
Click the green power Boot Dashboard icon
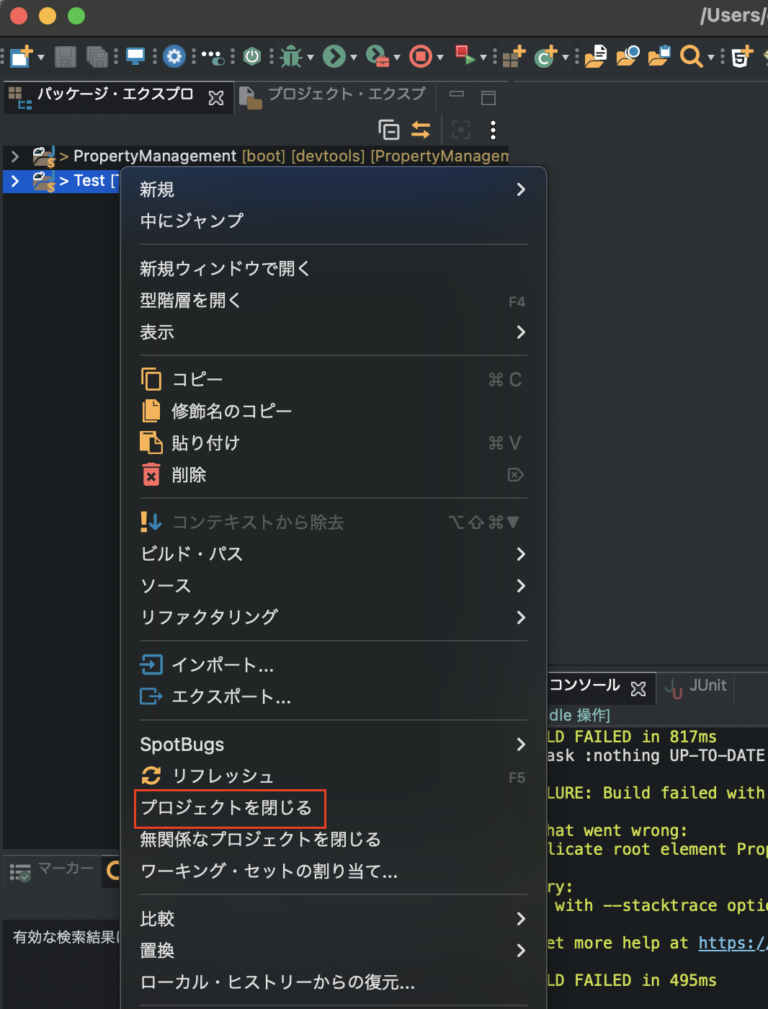tap(252, 57)
